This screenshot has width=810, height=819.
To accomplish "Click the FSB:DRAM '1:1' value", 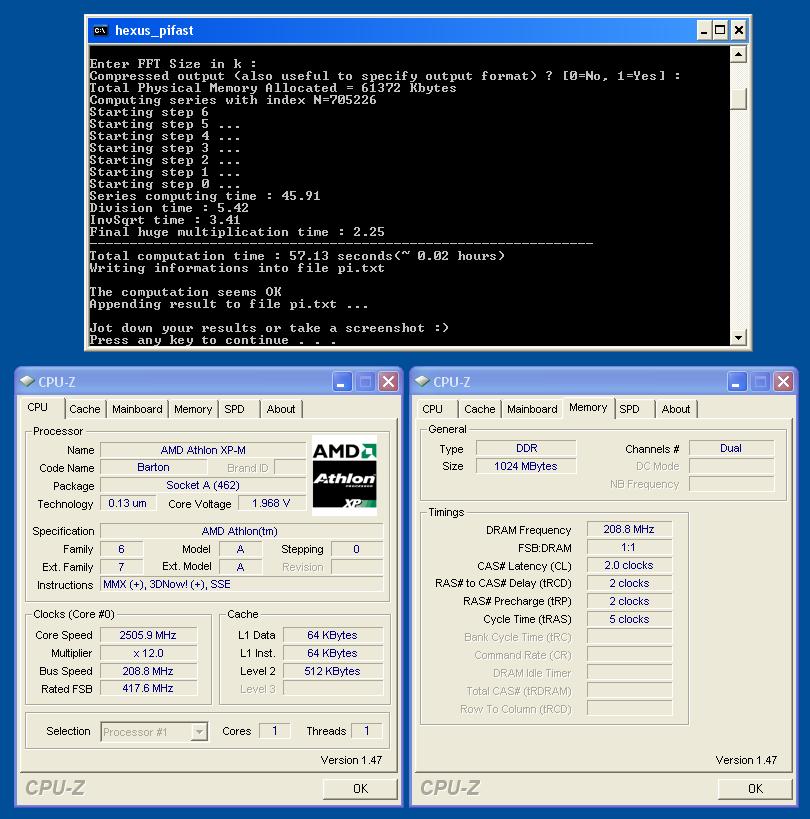I will pos(629,547).
